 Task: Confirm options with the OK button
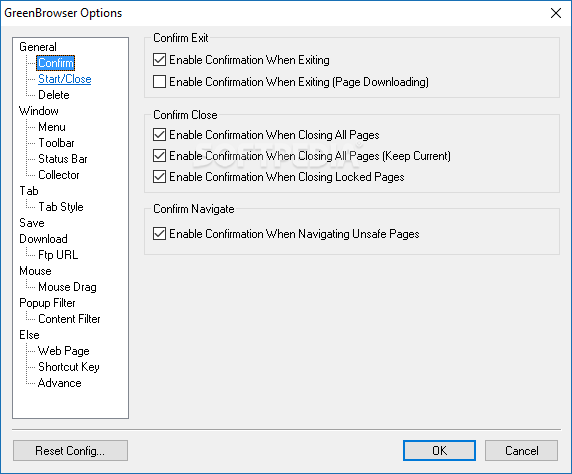[x=439, y=451]
